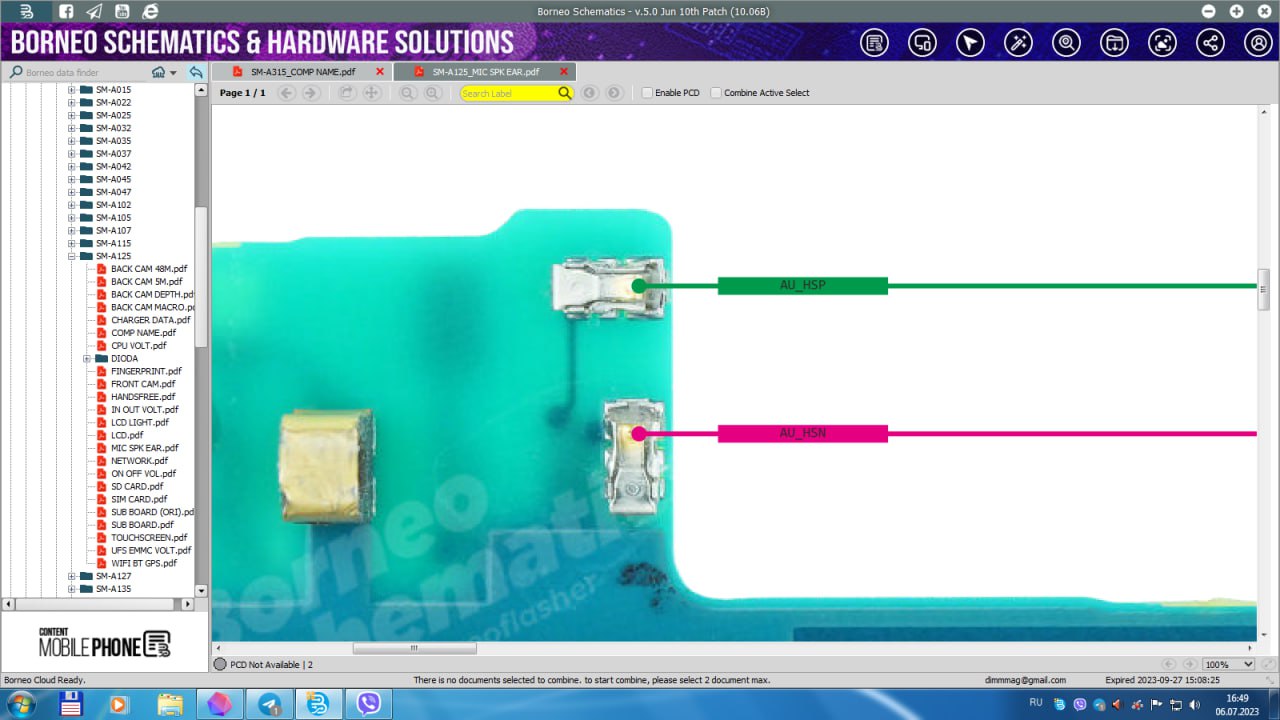Open the user account profile icon
The height and width of the screenshot is (720, 1280).
coord(1258,43)
